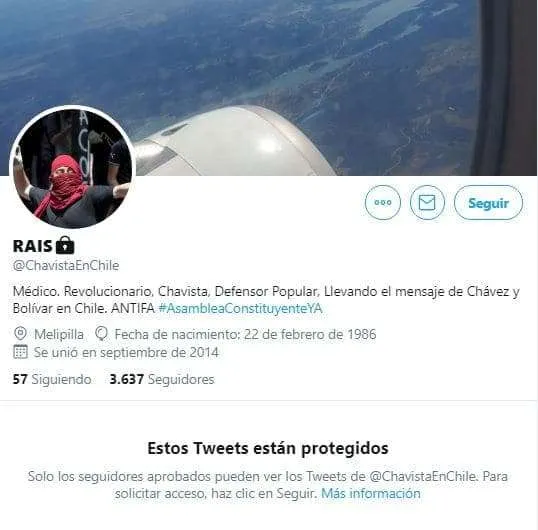This screenshot has height=530, width=538.
Task: Click the airplane window header banner
Action: [x=269, y=87]
